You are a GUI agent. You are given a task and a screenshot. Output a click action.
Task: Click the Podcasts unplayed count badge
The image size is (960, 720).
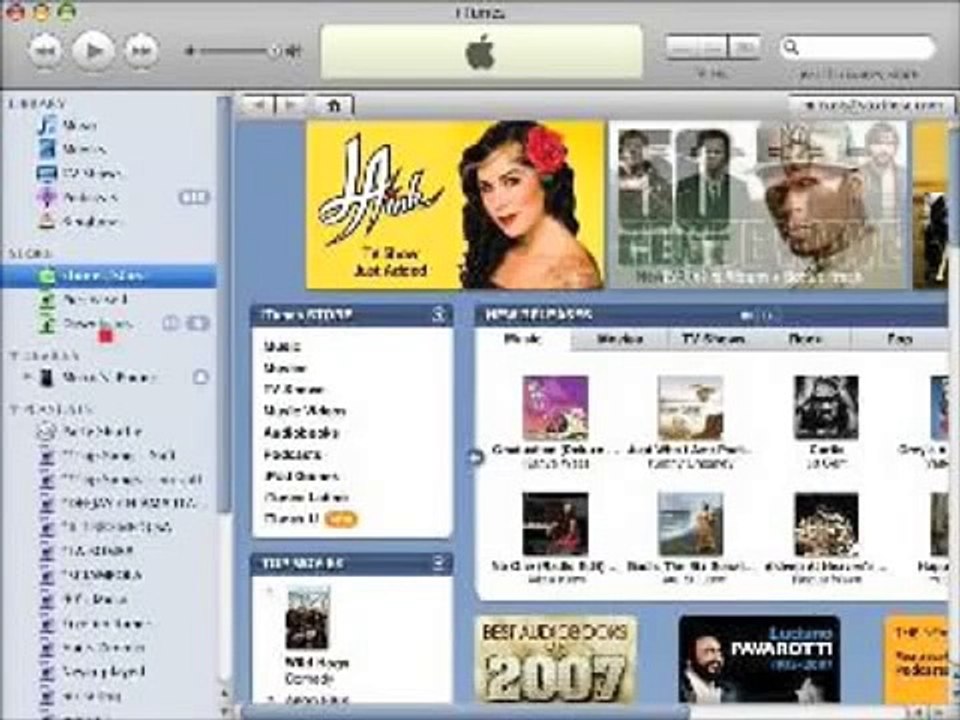point(194,197)
